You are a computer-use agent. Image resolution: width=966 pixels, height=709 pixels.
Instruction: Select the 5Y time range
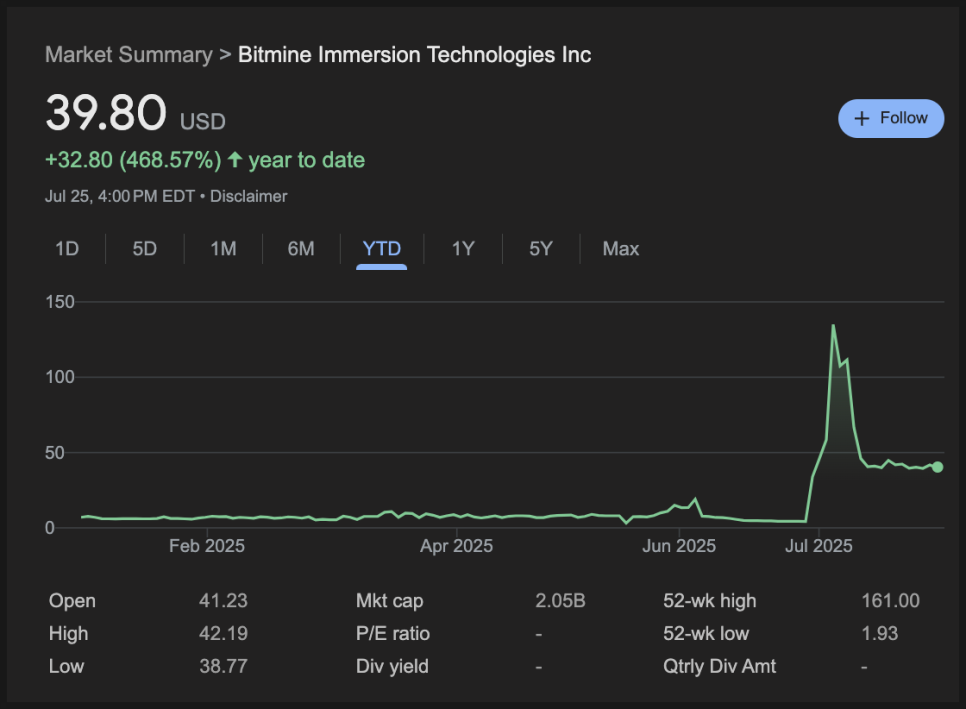tap(541, 249)
